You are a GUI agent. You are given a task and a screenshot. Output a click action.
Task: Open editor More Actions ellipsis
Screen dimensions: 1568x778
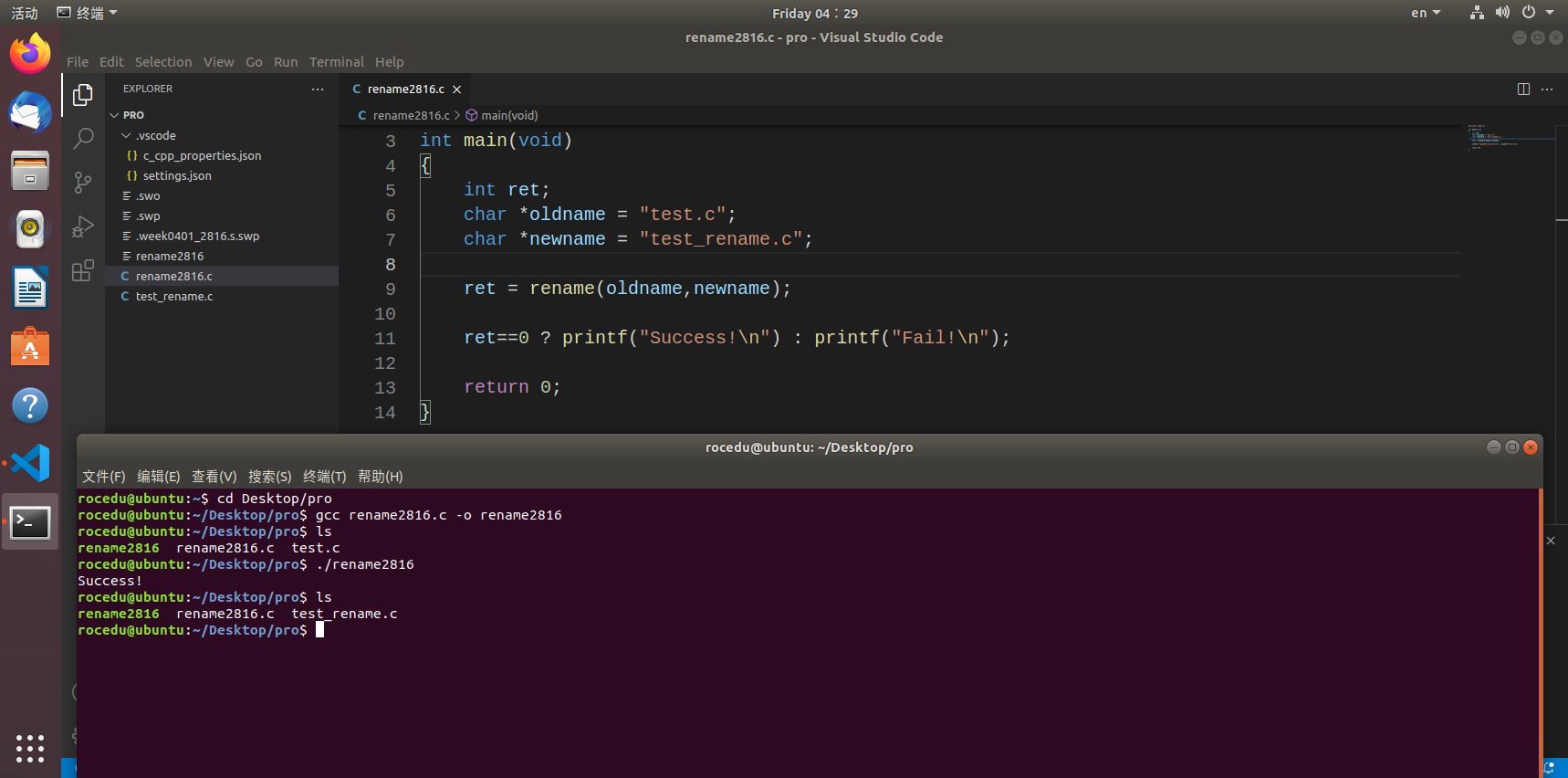point(1547,89)
